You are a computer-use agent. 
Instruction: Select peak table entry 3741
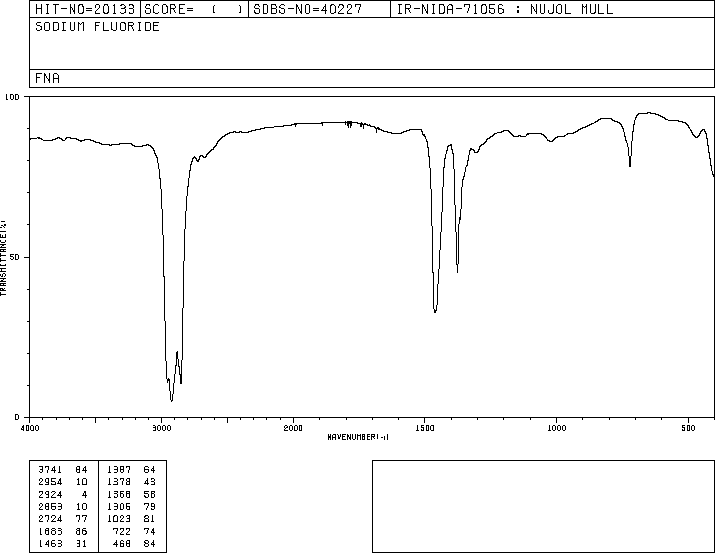pos(50,470)
